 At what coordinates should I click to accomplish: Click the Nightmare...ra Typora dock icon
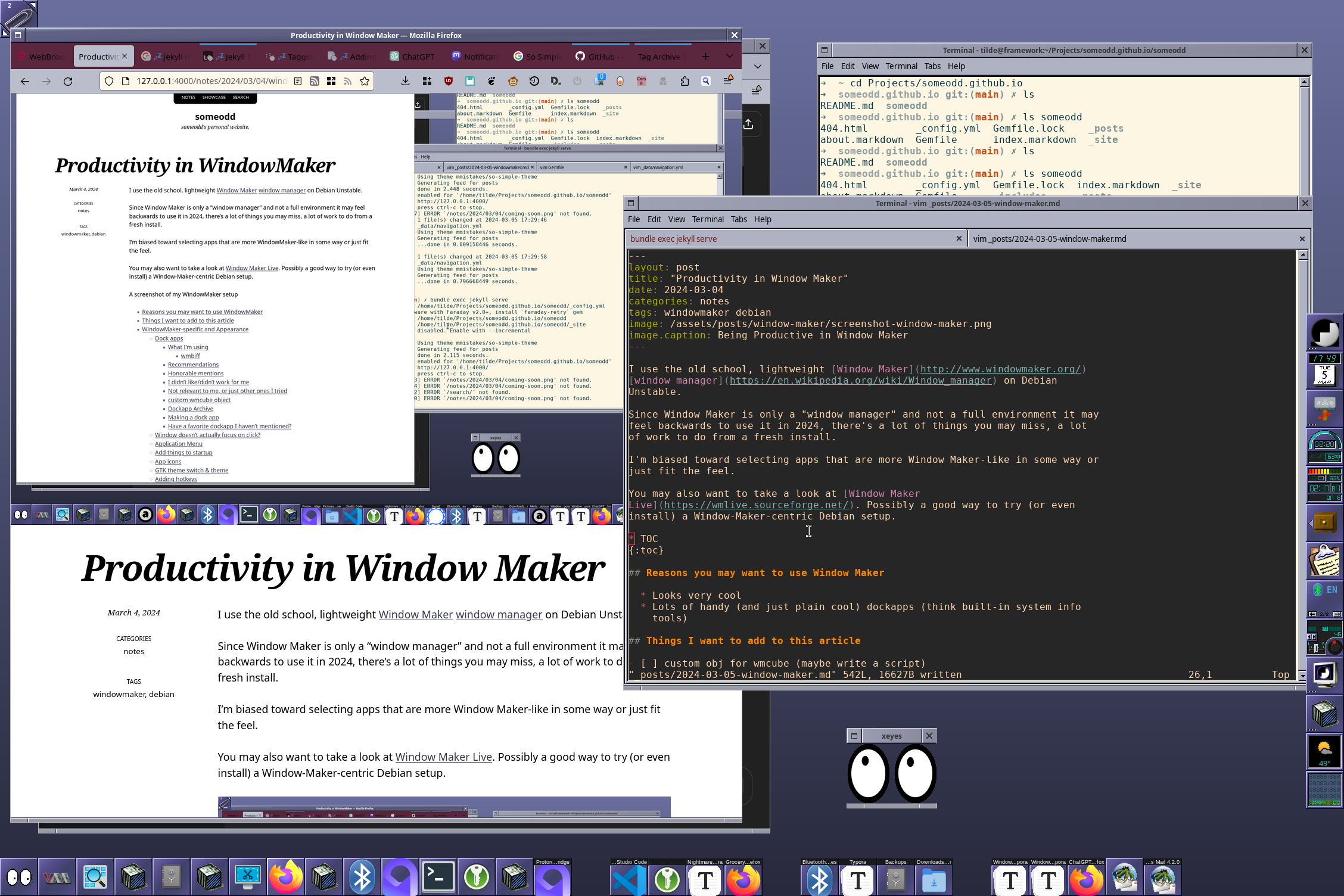(x=705, y=877)
